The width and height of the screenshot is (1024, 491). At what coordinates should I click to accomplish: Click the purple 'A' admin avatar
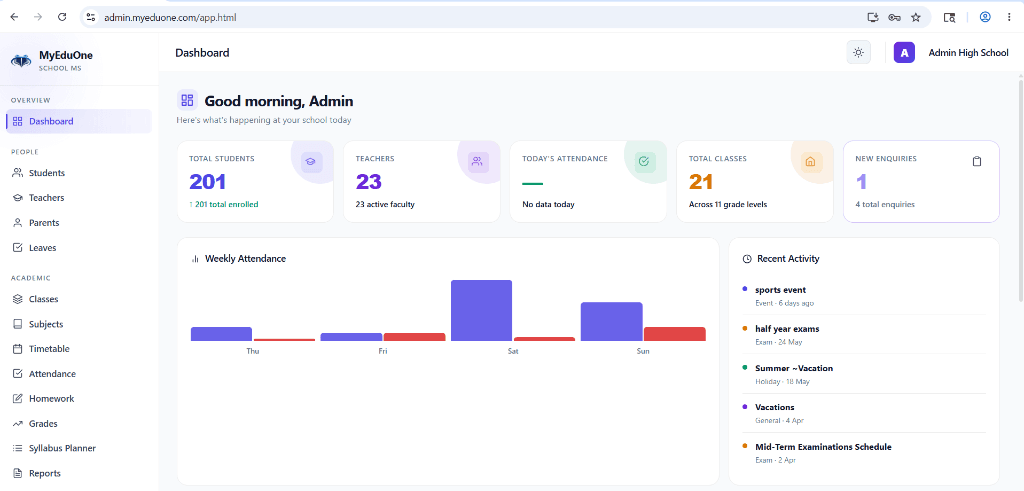click(904, 53)
